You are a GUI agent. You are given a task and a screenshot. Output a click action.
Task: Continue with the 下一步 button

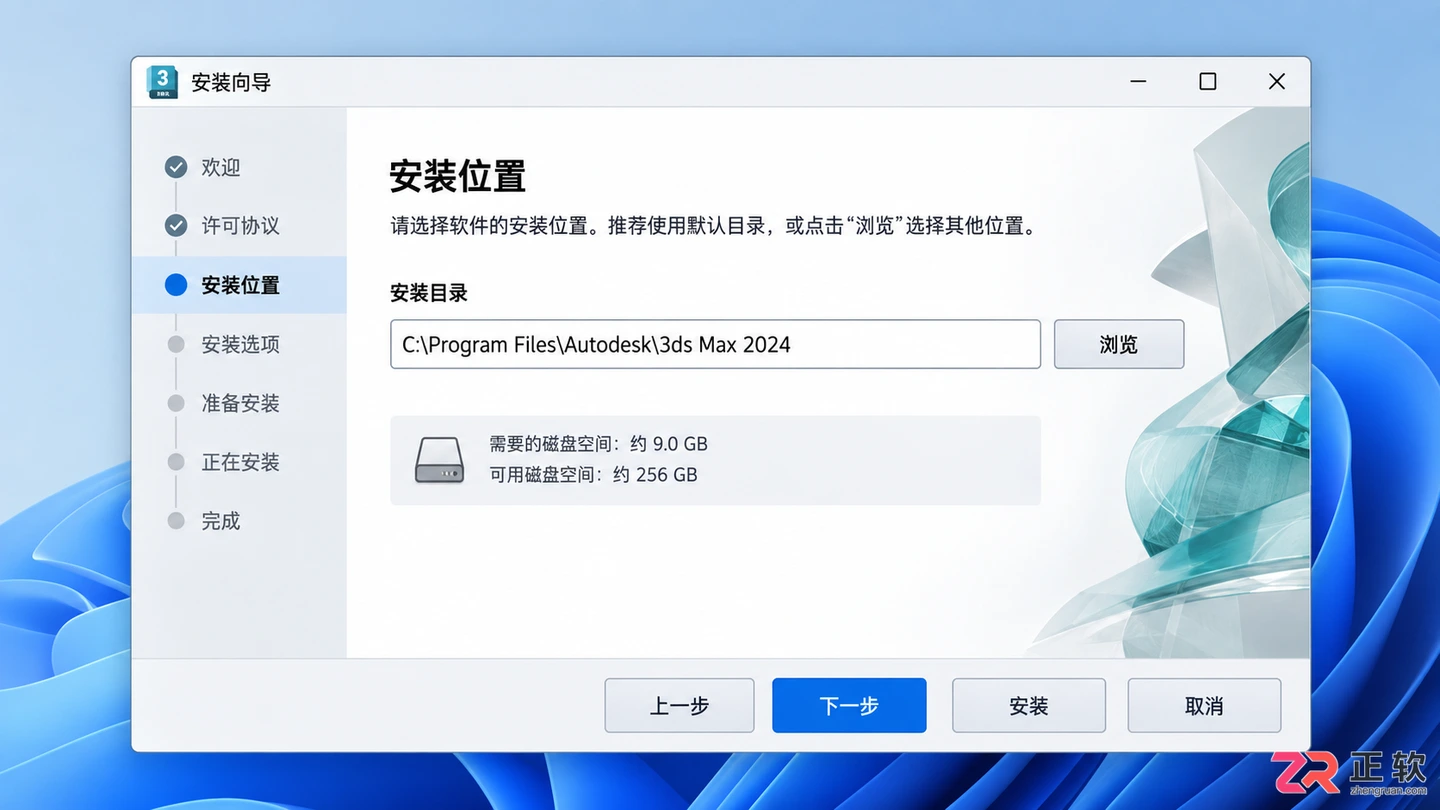[x=849, y=705]
